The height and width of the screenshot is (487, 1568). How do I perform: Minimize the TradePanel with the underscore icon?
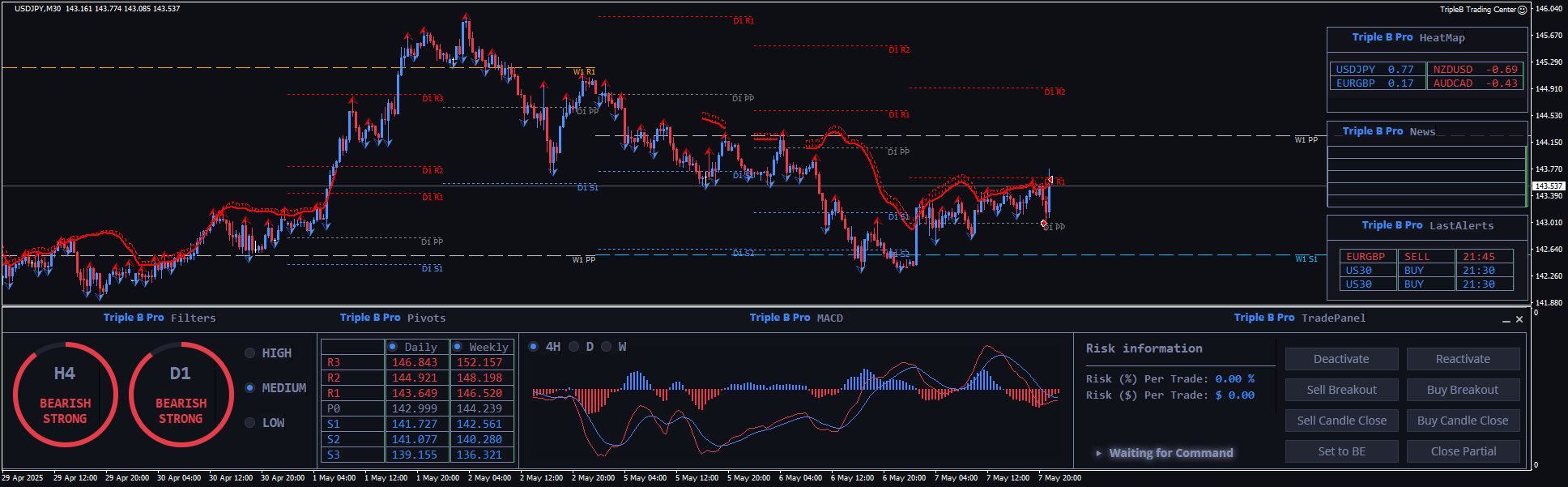click(x=1506, y=320)
